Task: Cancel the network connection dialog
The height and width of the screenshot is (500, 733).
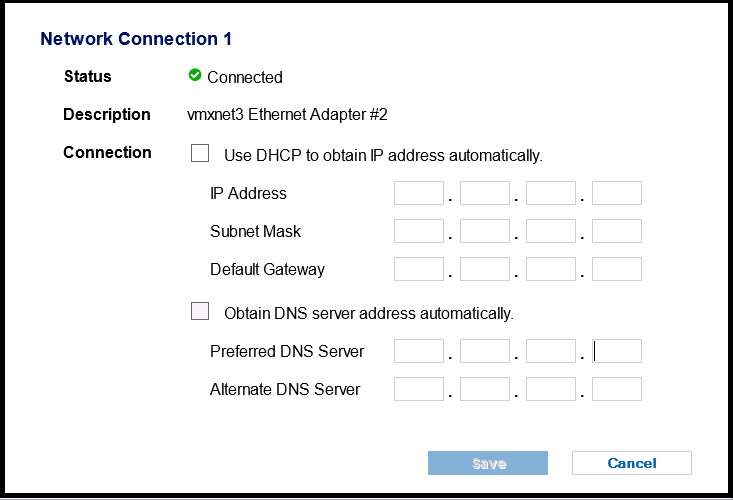Action: coord(632,463)
